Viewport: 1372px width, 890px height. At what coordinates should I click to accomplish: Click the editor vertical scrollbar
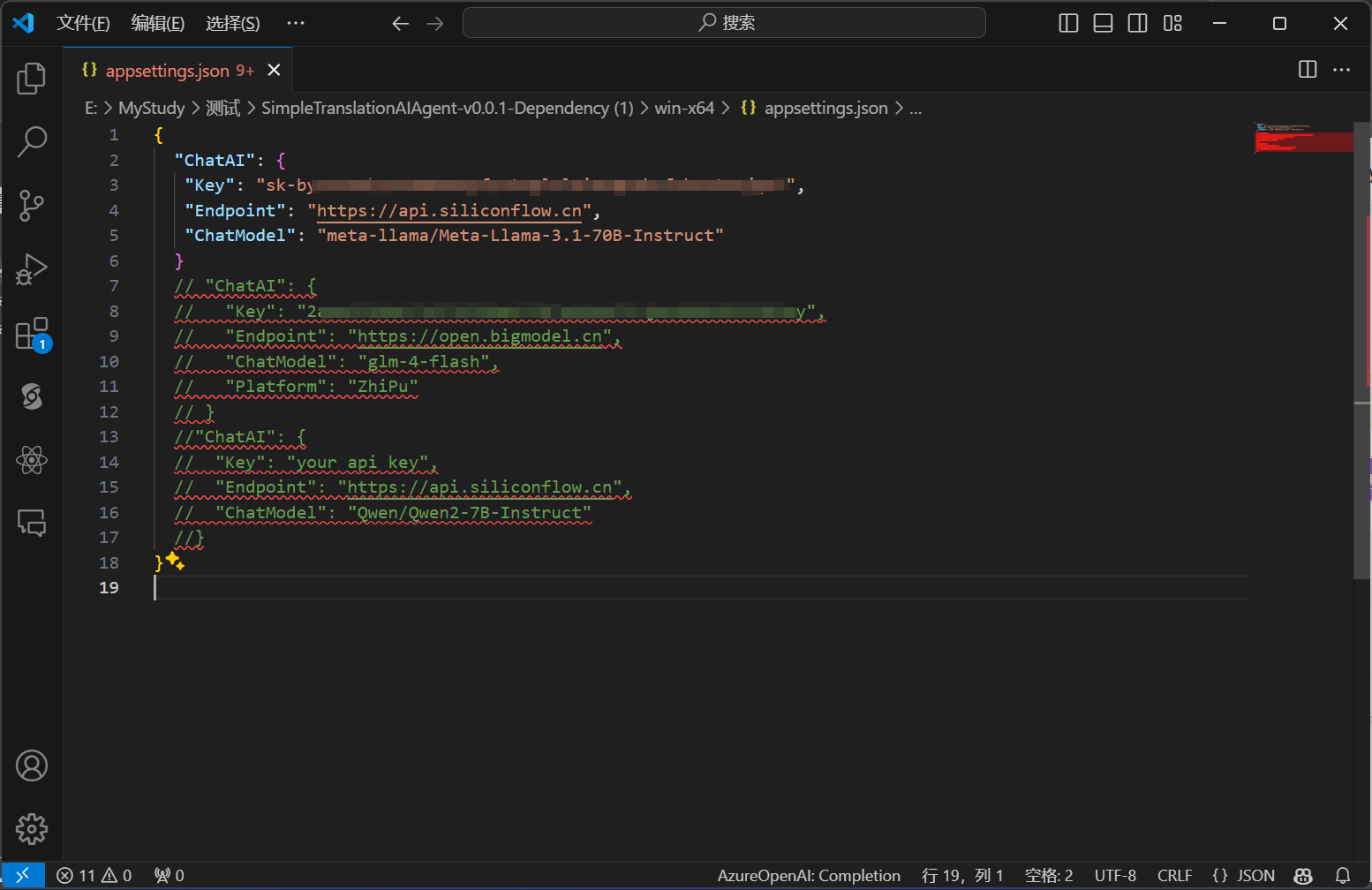(x=1362, y=351)
